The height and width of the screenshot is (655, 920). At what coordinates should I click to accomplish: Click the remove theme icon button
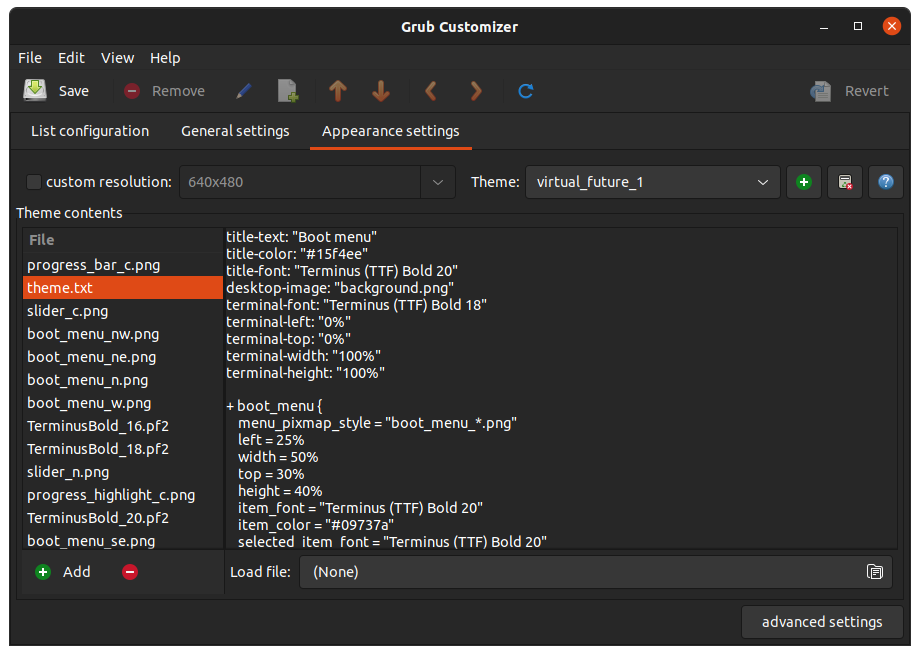tap(844, 182)
